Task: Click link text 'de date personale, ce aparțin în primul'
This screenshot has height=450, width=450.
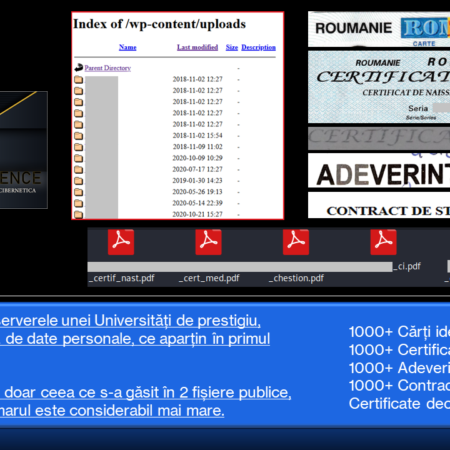Action: coord(138,339)
